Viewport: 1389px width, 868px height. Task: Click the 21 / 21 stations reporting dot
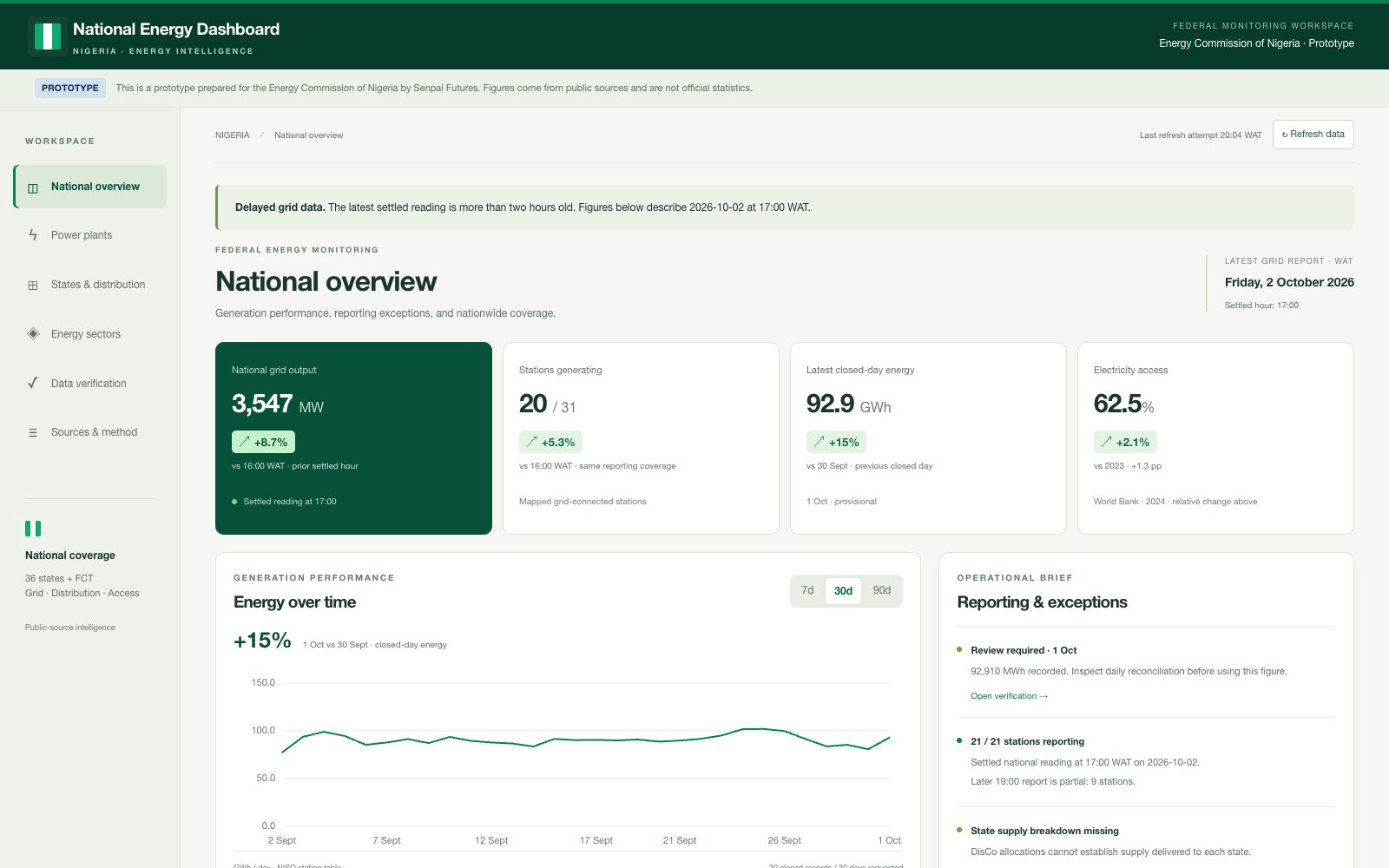tap(959, 740)
